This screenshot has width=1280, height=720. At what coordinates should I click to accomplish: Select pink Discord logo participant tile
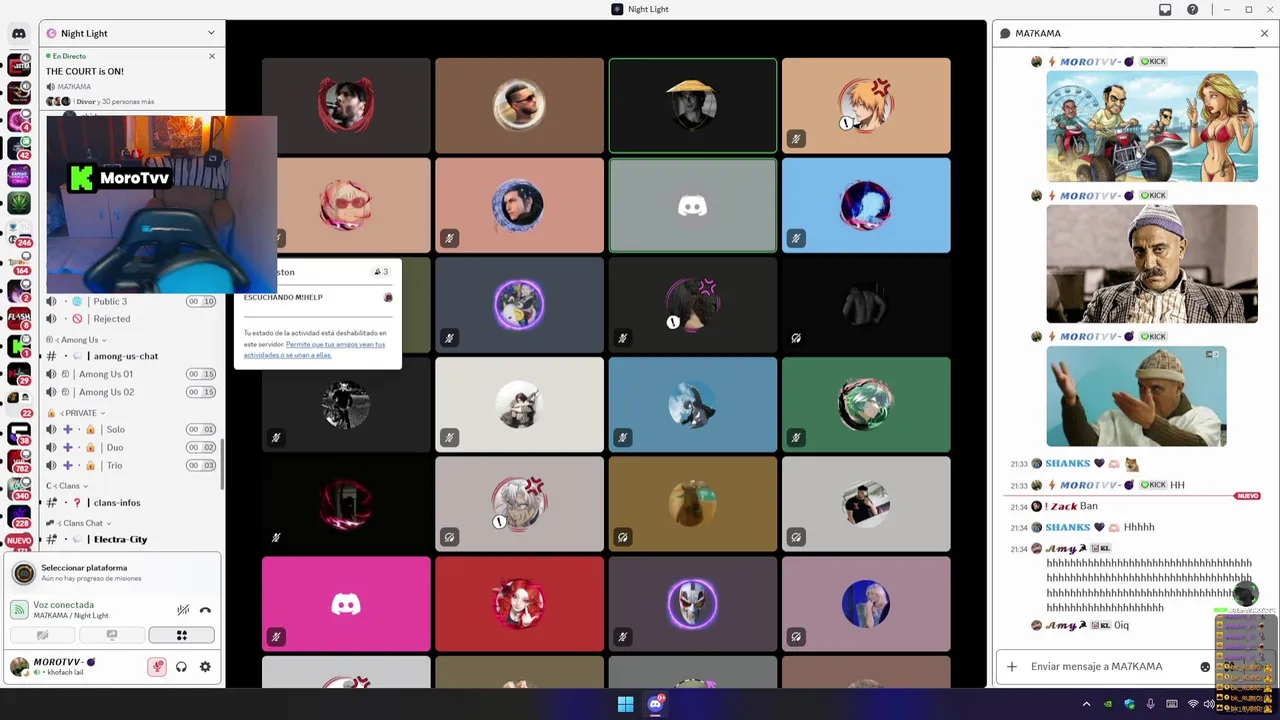(346, 604)
